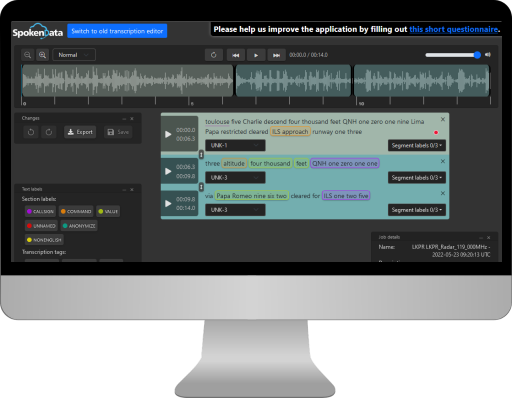The width and height of the screenshot is (512, 398).
Task: Toggle the ANONYMIZE section label
Action: (79, 226)
